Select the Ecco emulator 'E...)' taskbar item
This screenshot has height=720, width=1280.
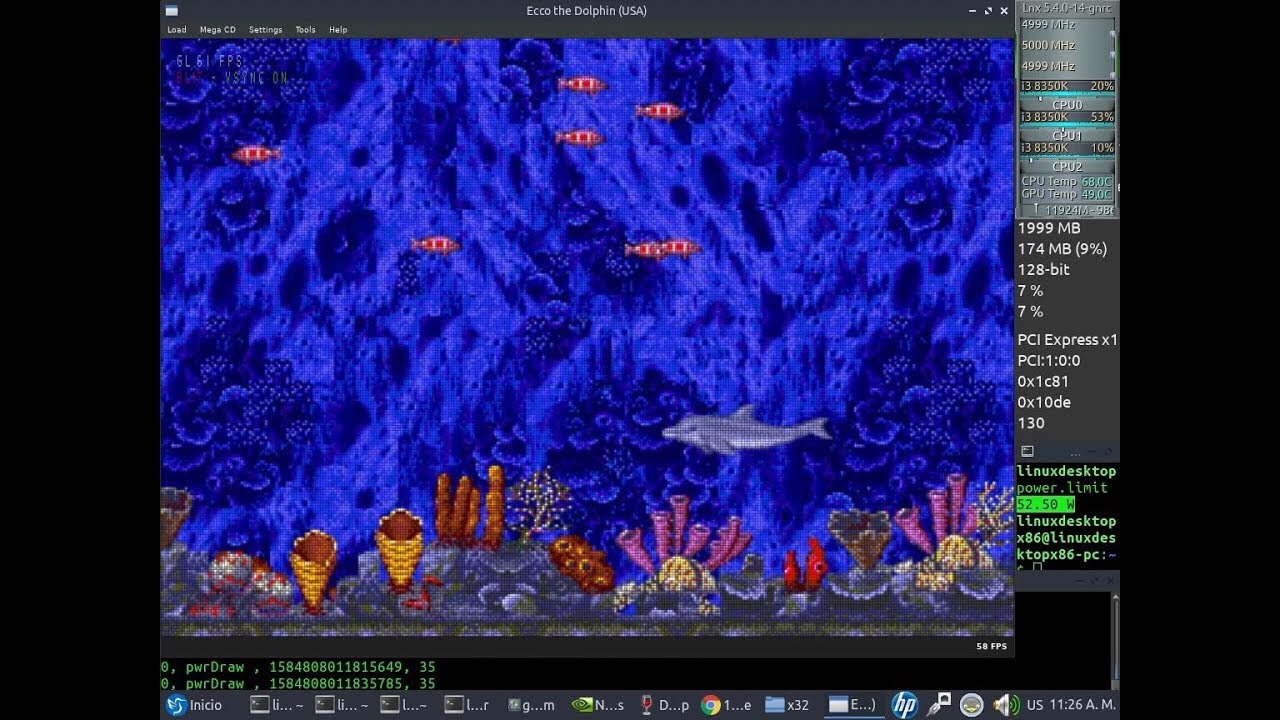(853, 705)
